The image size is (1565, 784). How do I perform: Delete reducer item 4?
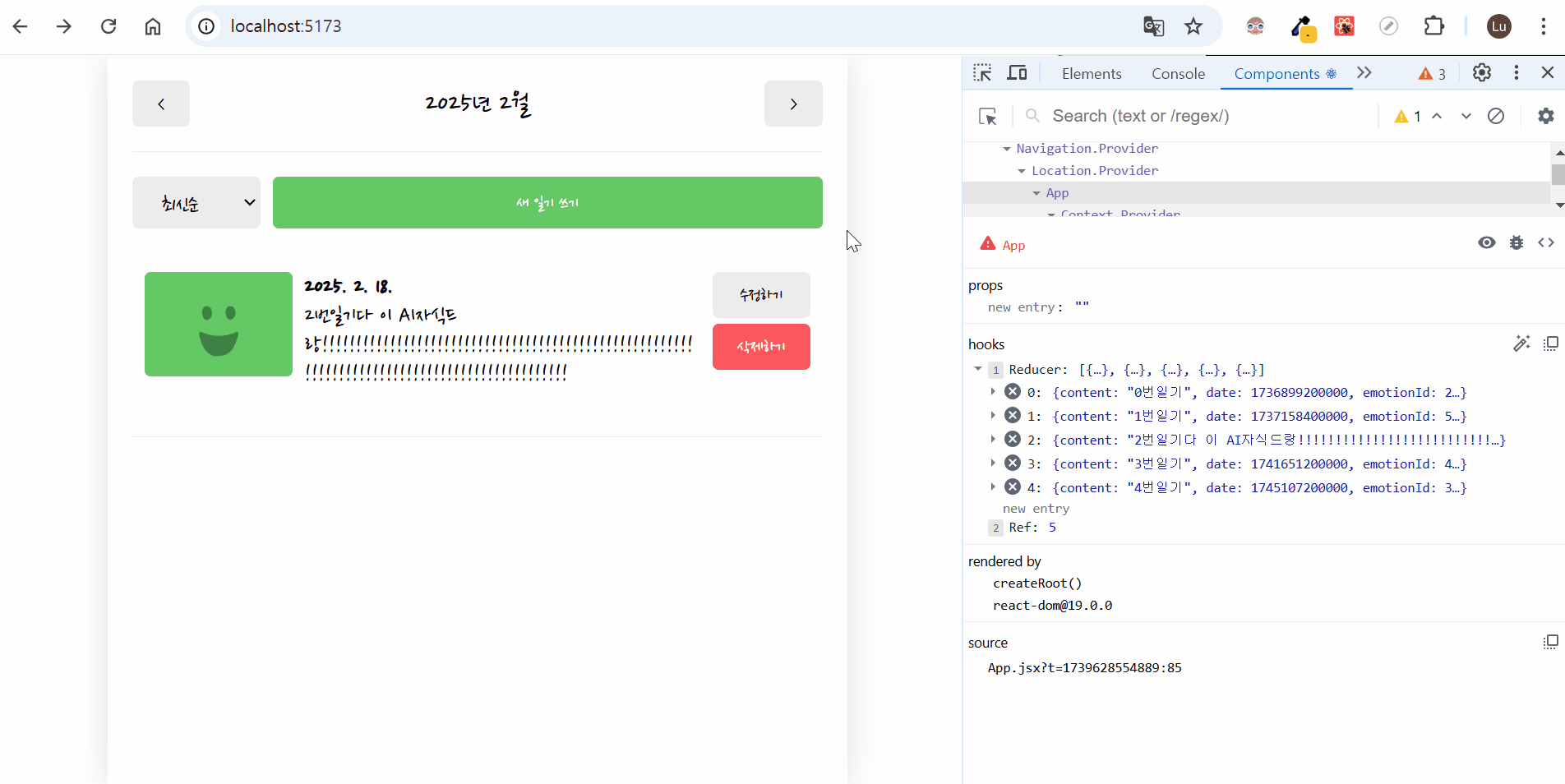coord(1013,487)
